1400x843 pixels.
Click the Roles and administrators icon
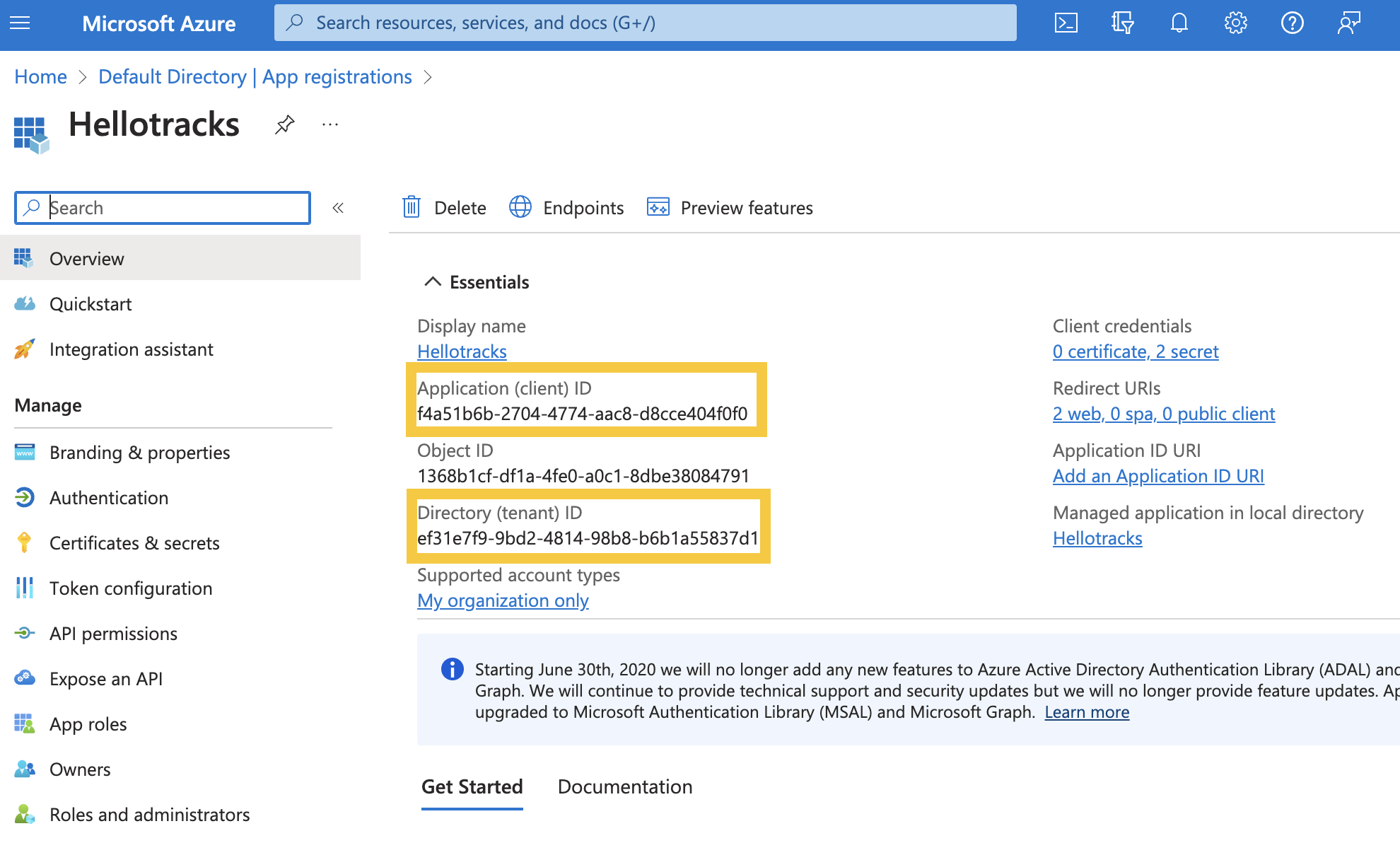click(x=25, y=815)
